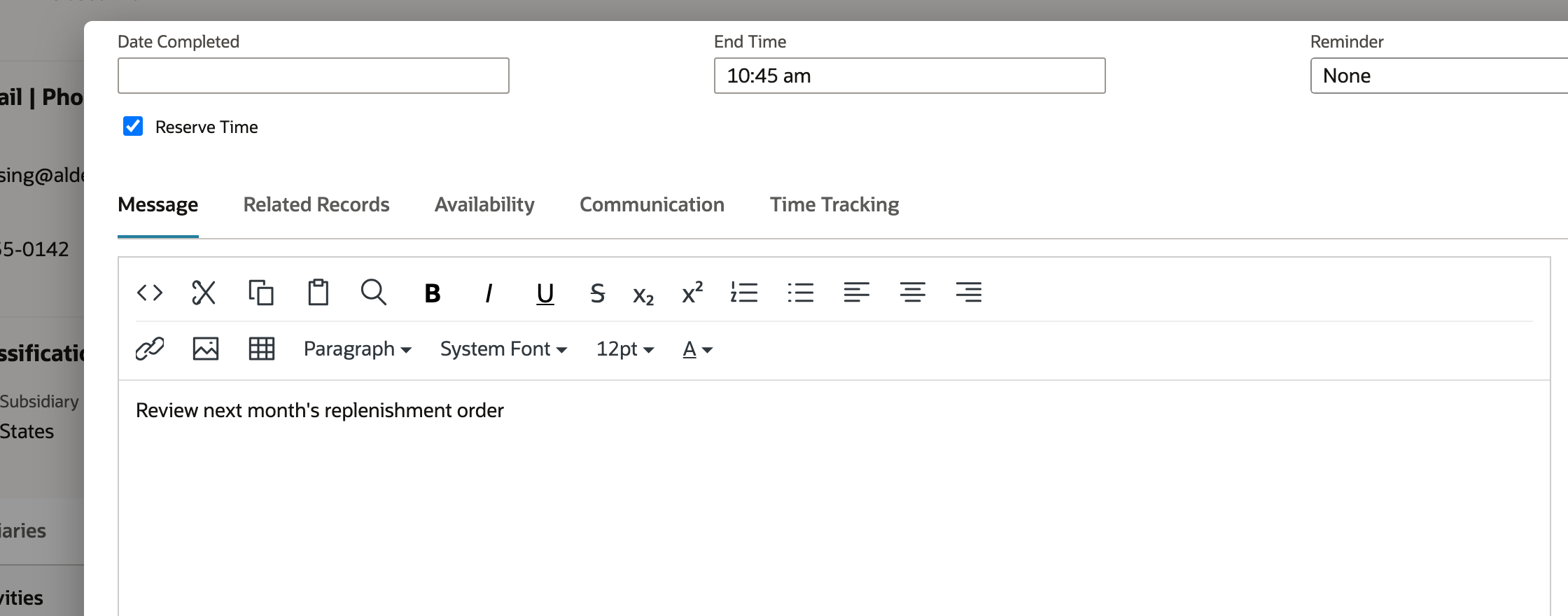1568x616 pixels.
Task: Insert a numbered list
Action: pos(744,293)
